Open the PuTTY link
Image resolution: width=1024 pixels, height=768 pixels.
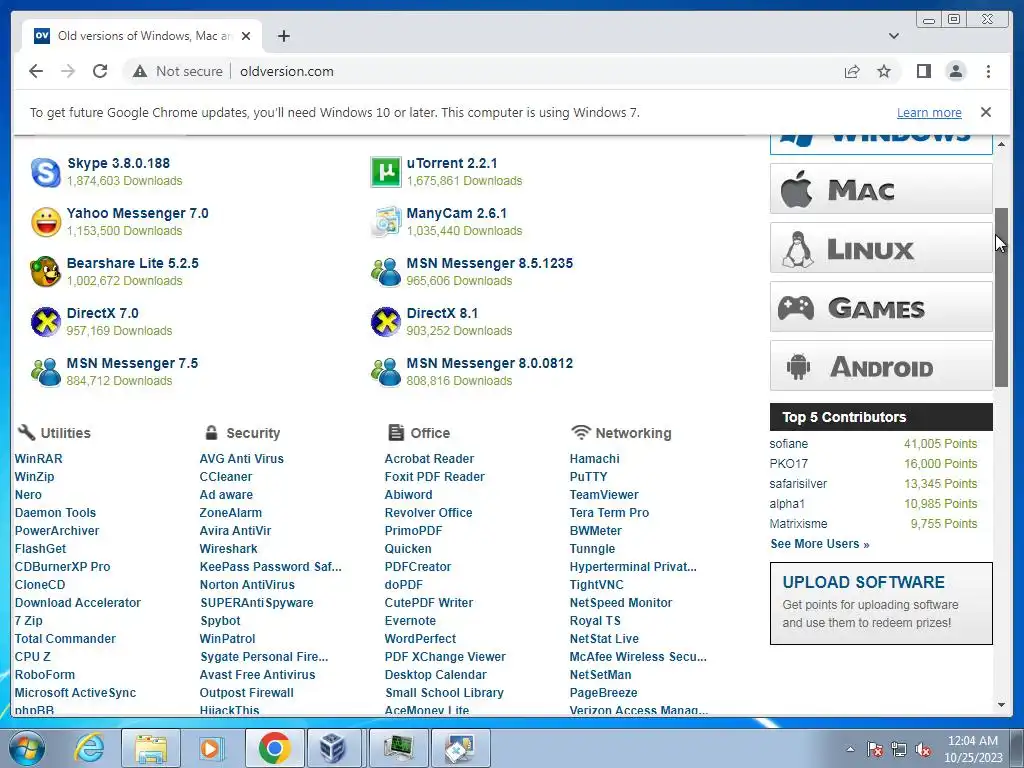[x=588, y=477]
